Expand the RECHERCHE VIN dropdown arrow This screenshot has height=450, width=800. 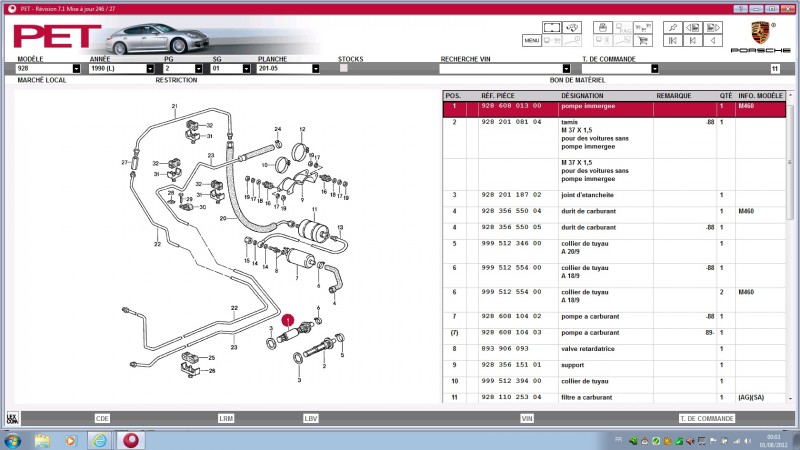[566, 68]
